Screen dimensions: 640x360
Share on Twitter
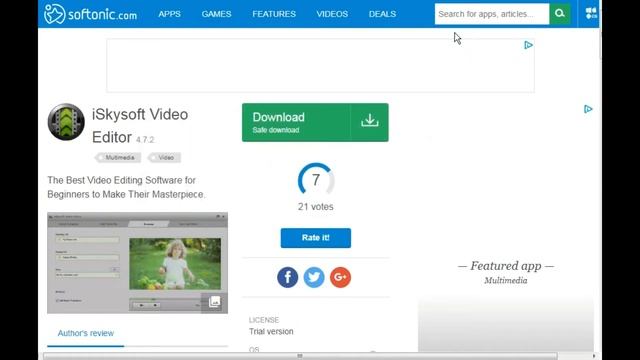pyautogui.click(x=314, y=277)
